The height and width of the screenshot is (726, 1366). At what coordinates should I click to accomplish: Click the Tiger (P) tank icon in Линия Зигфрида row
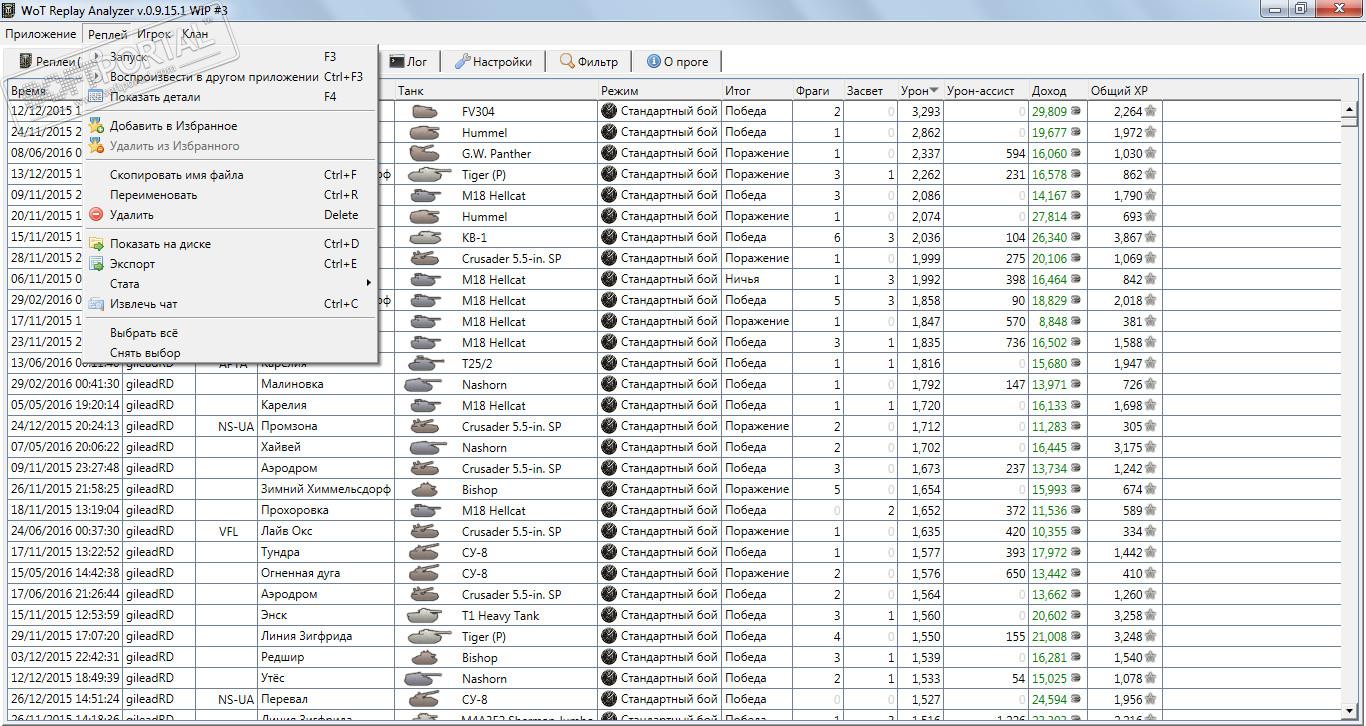428,637
